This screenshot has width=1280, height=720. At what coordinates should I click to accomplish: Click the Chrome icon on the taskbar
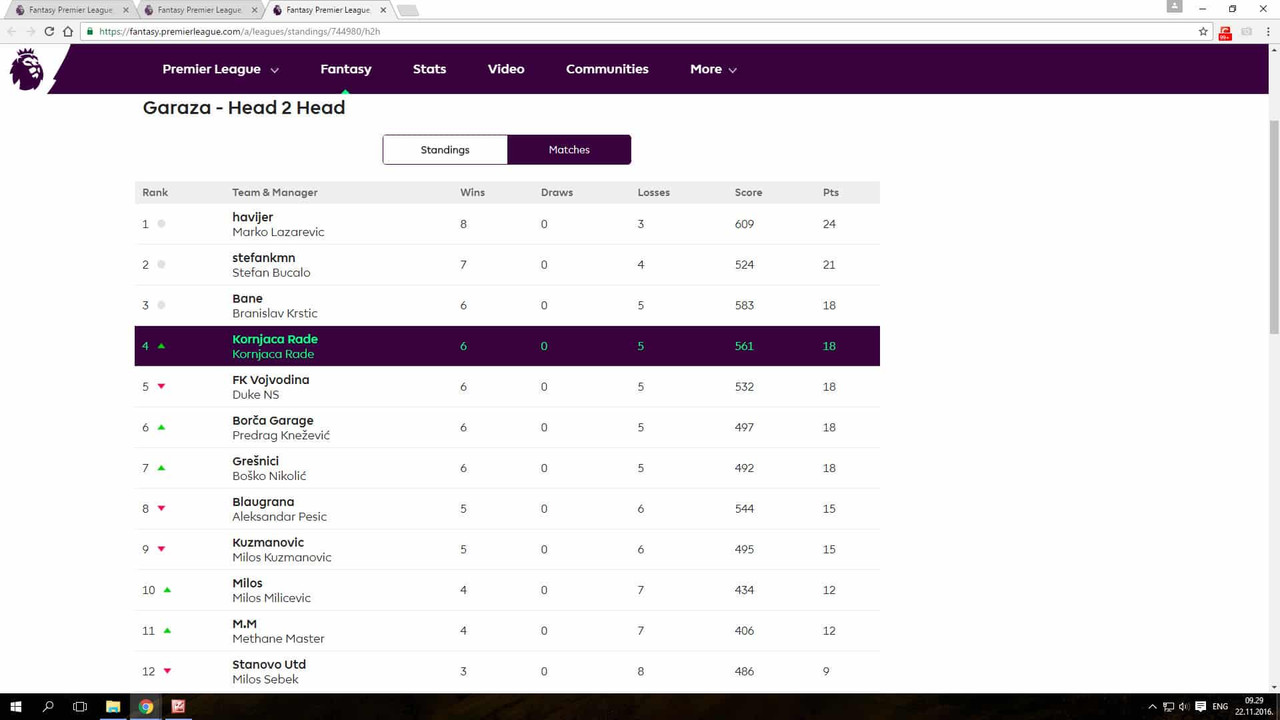[x=146, y=706]
